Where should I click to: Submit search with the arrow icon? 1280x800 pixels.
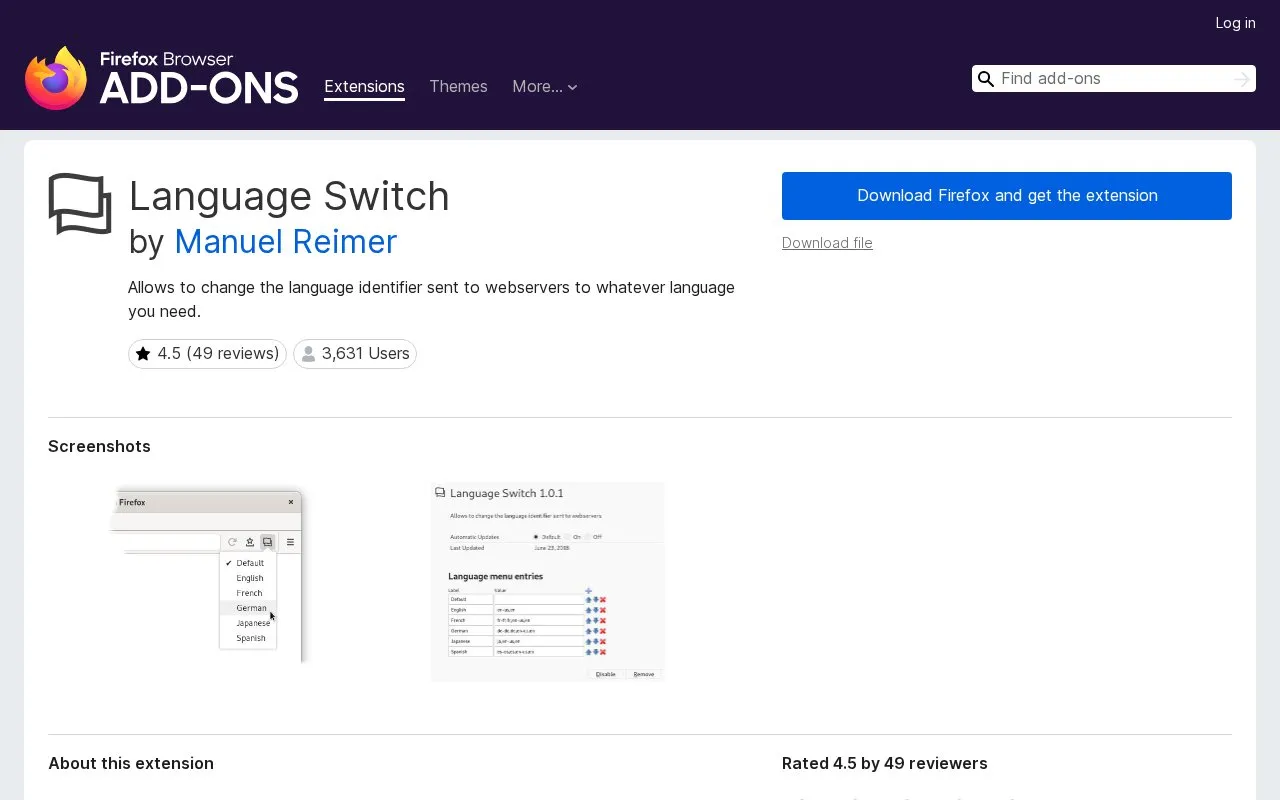coord(1242,79)
